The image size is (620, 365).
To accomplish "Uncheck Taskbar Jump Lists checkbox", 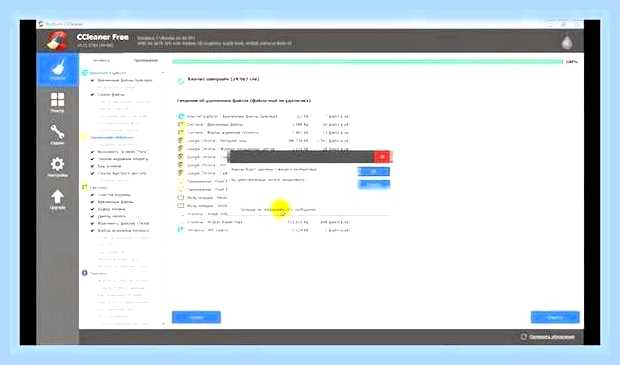I will click(93, 173).
